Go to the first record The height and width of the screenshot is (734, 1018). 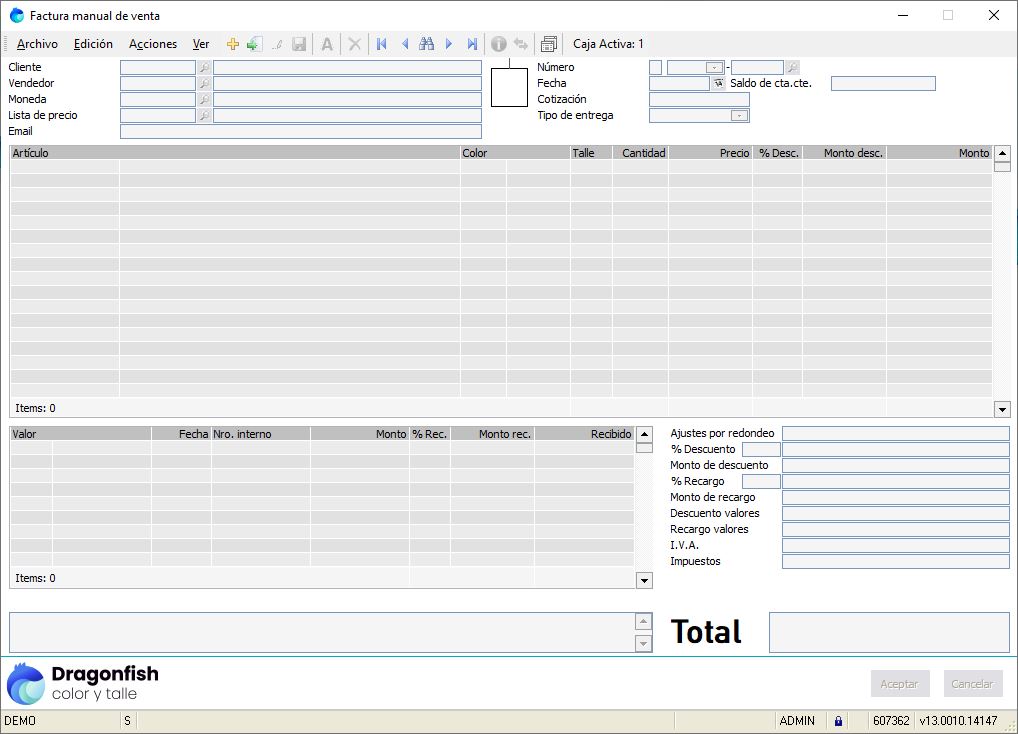tap(382, 44)
